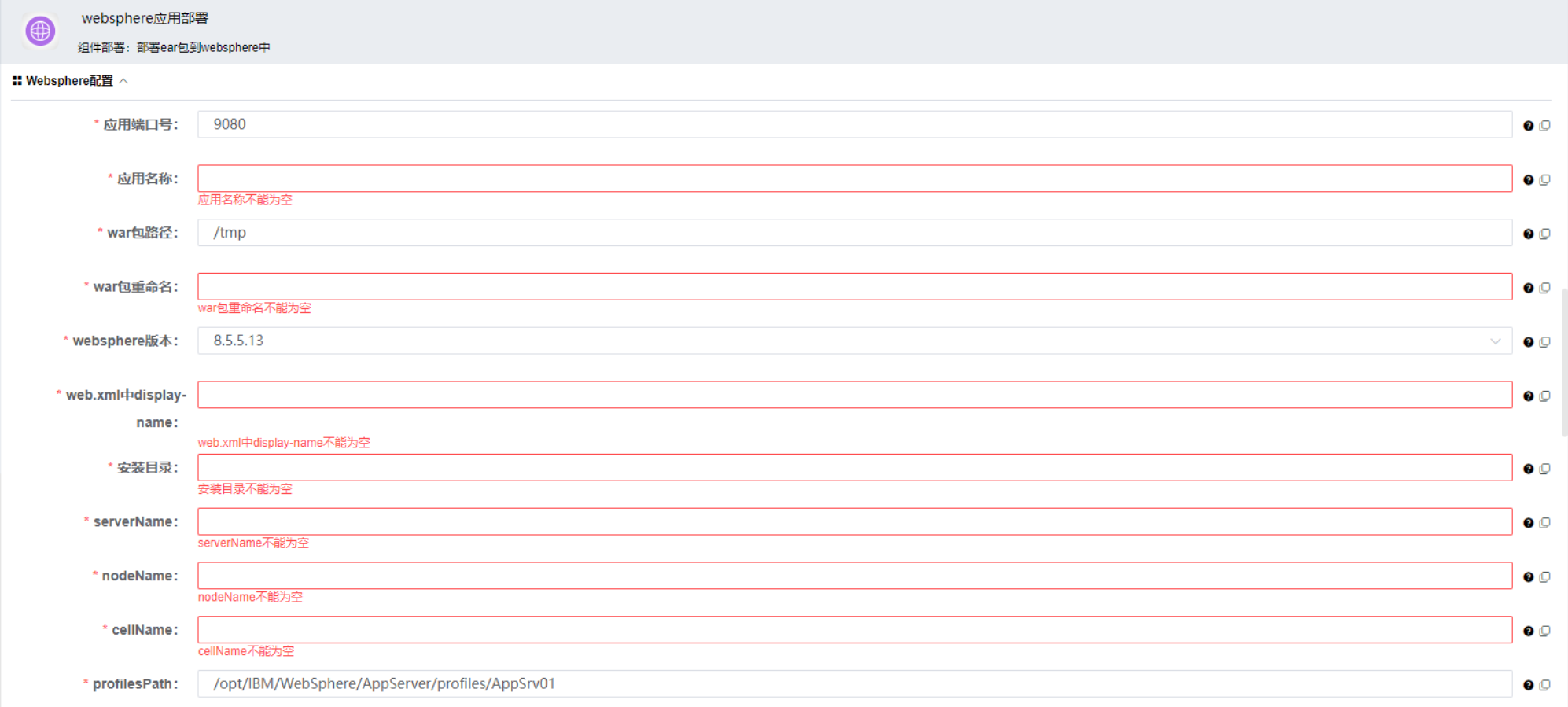Click the copy icon beside web.xml display-name field
Image resolution: width=1568 pixels, height=707 pixels.
1544,396
